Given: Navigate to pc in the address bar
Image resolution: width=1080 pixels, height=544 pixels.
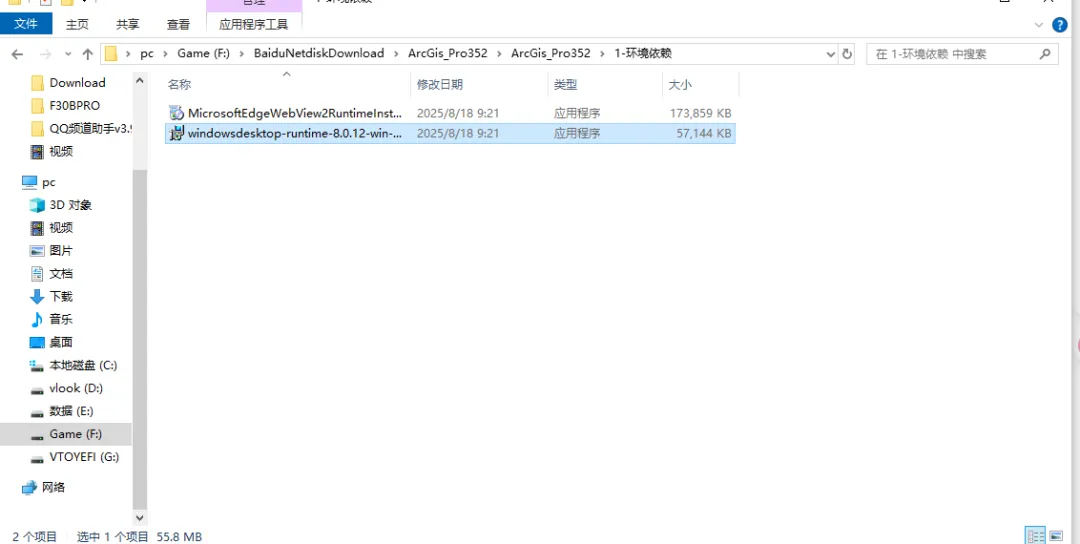Looking at the screenshot, I should coord(147,53).
